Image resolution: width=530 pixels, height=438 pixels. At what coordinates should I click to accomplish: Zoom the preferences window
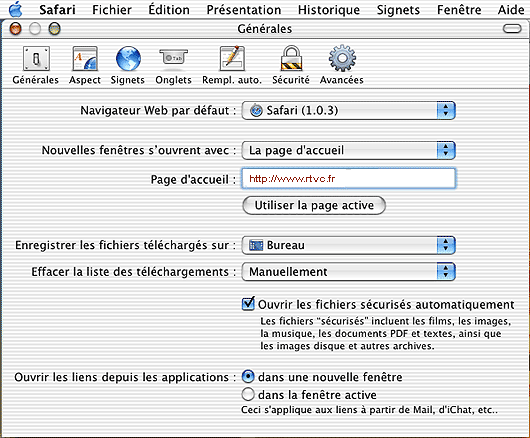54,29
